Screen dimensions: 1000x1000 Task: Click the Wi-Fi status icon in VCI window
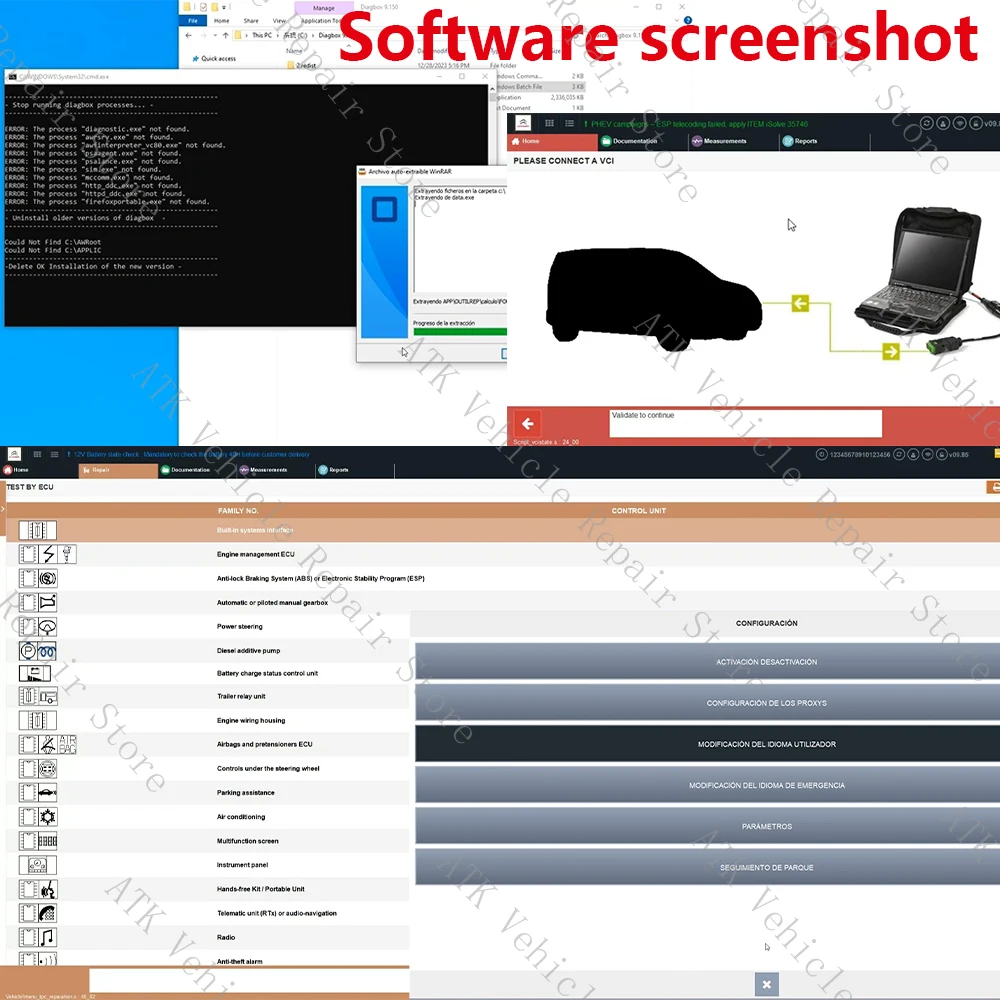(x=959, y=123)
